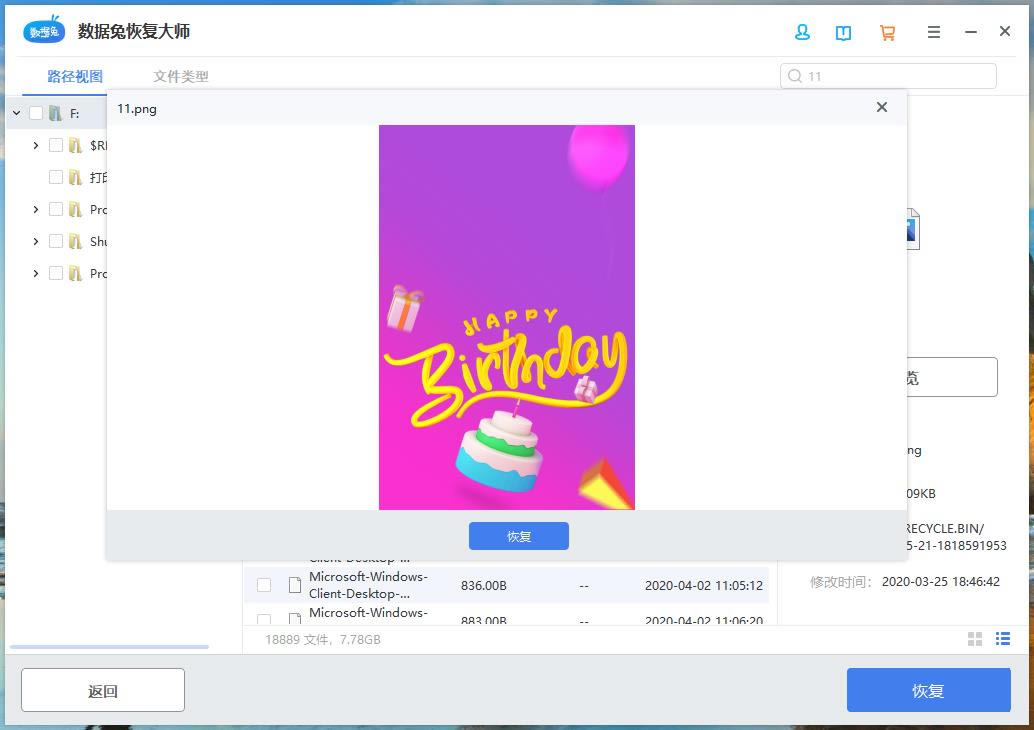
Task: Switch to list view layout
Action: (x=1002, y=639)
